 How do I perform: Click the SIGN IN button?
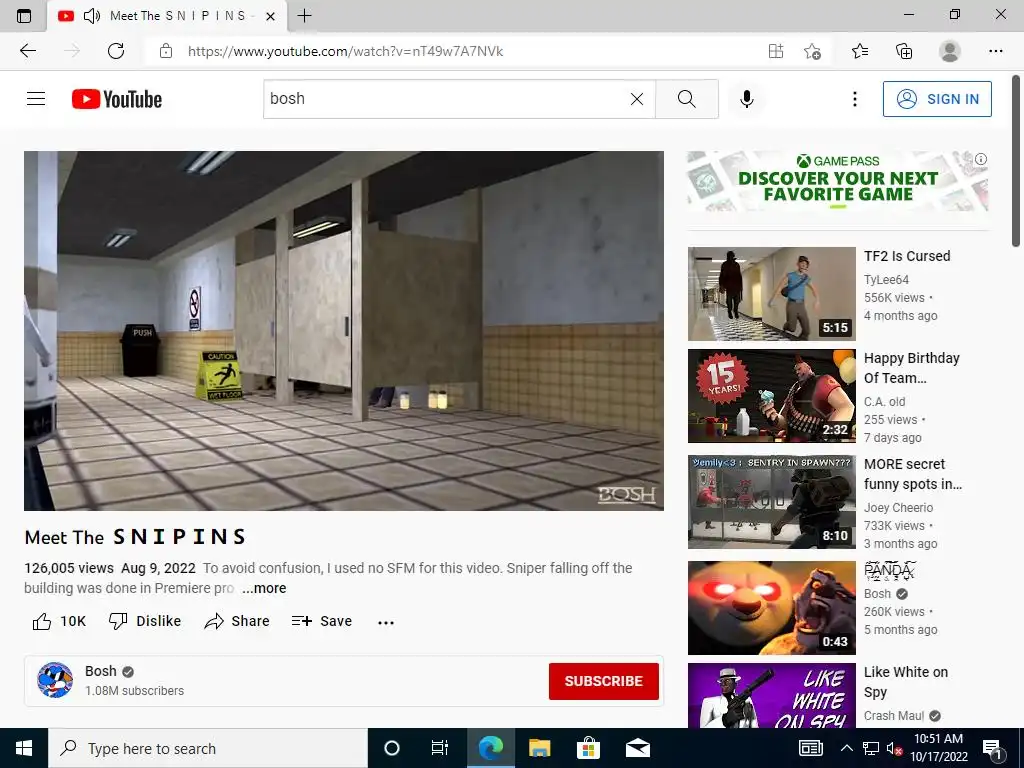[937, 99]
